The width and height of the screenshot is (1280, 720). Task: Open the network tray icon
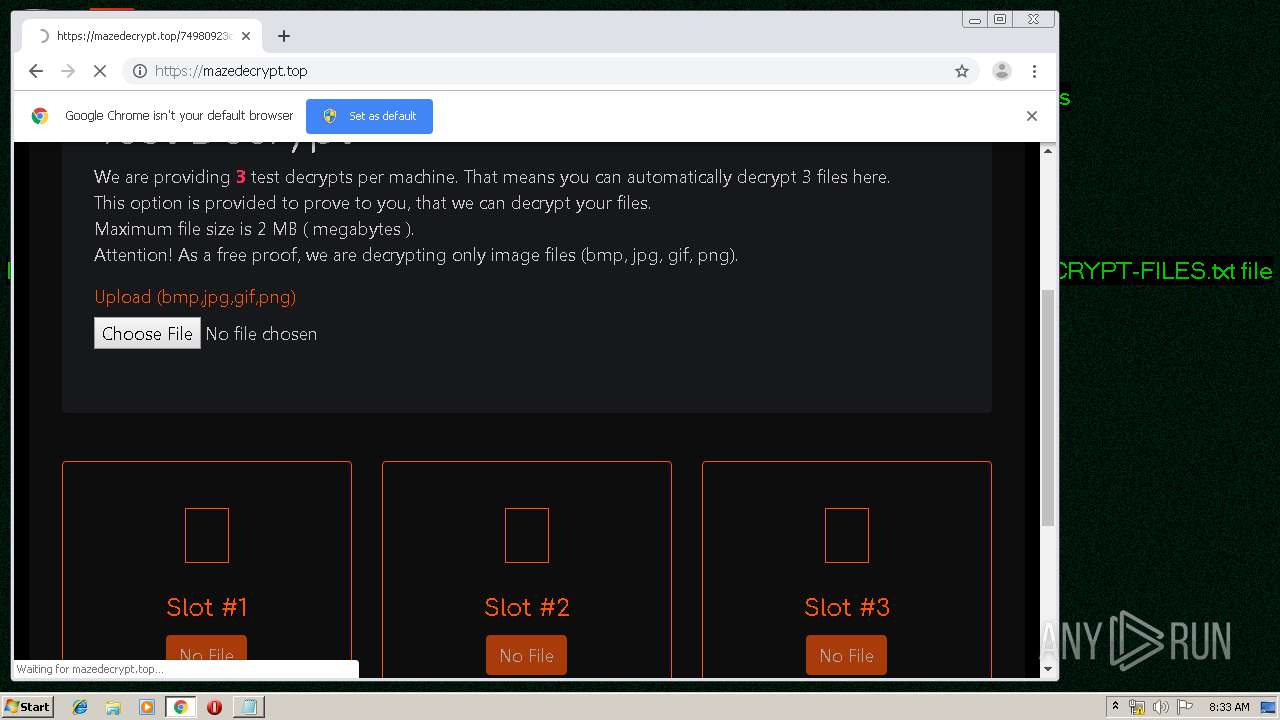[x=1137, y=707]
